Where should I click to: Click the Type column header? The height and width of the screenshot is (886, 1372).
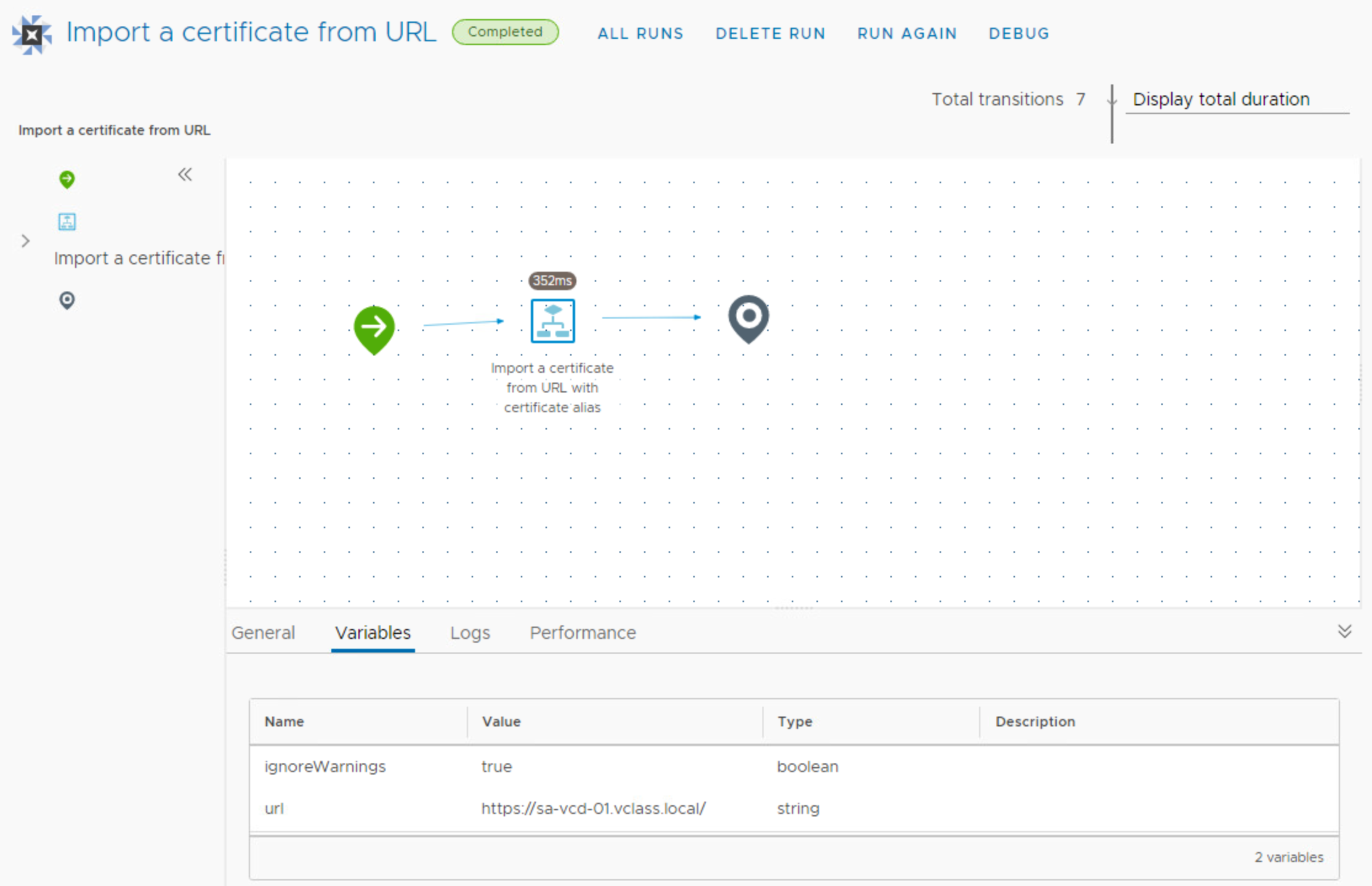tap(795, 721)
